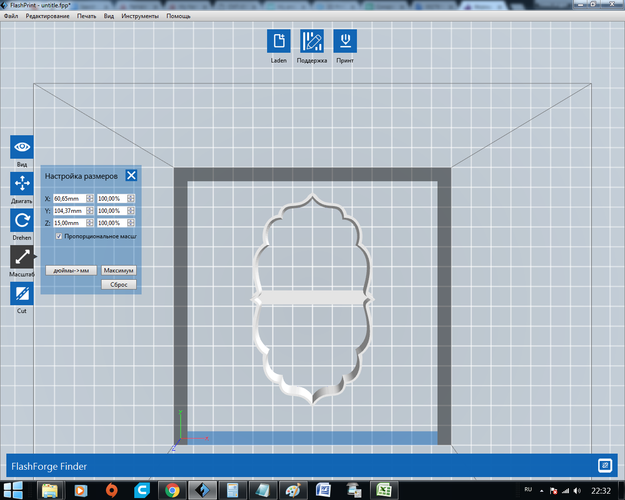Click the Максимум button

click(118, 270)
